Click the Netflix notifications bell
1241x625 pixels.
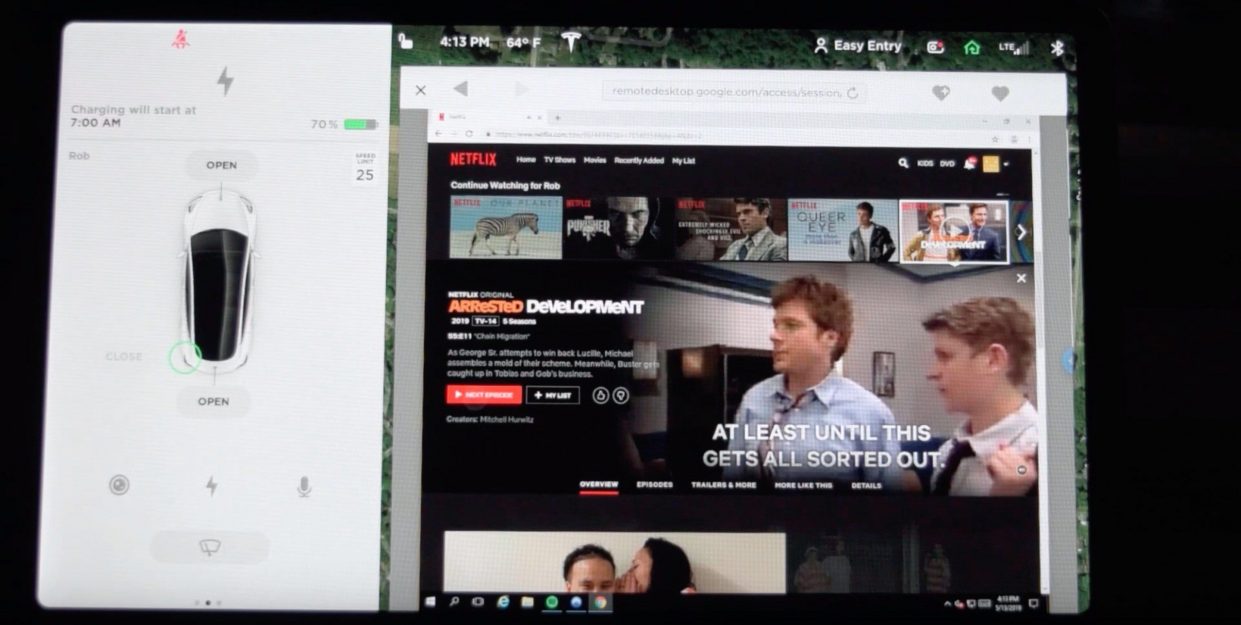click(971, 162)
